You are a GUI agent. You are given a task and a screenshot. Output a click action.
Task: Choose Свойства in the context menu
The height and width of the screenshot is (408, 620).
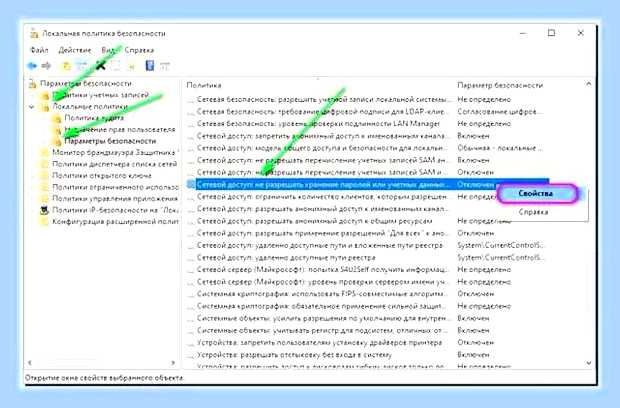tap(535, 194)
